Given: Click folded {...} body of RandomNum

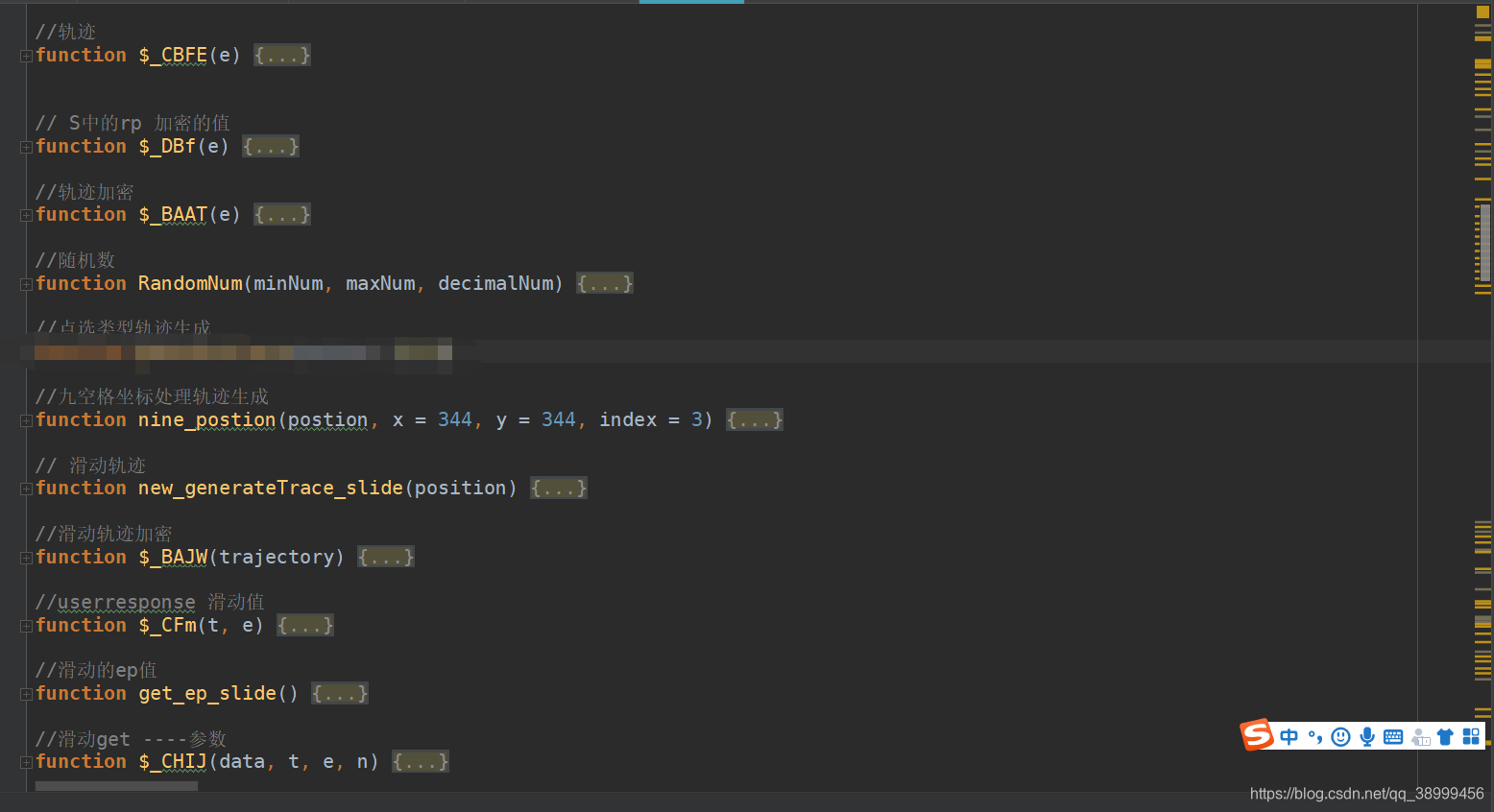Looking at the screenshot, I should [605, 283].
